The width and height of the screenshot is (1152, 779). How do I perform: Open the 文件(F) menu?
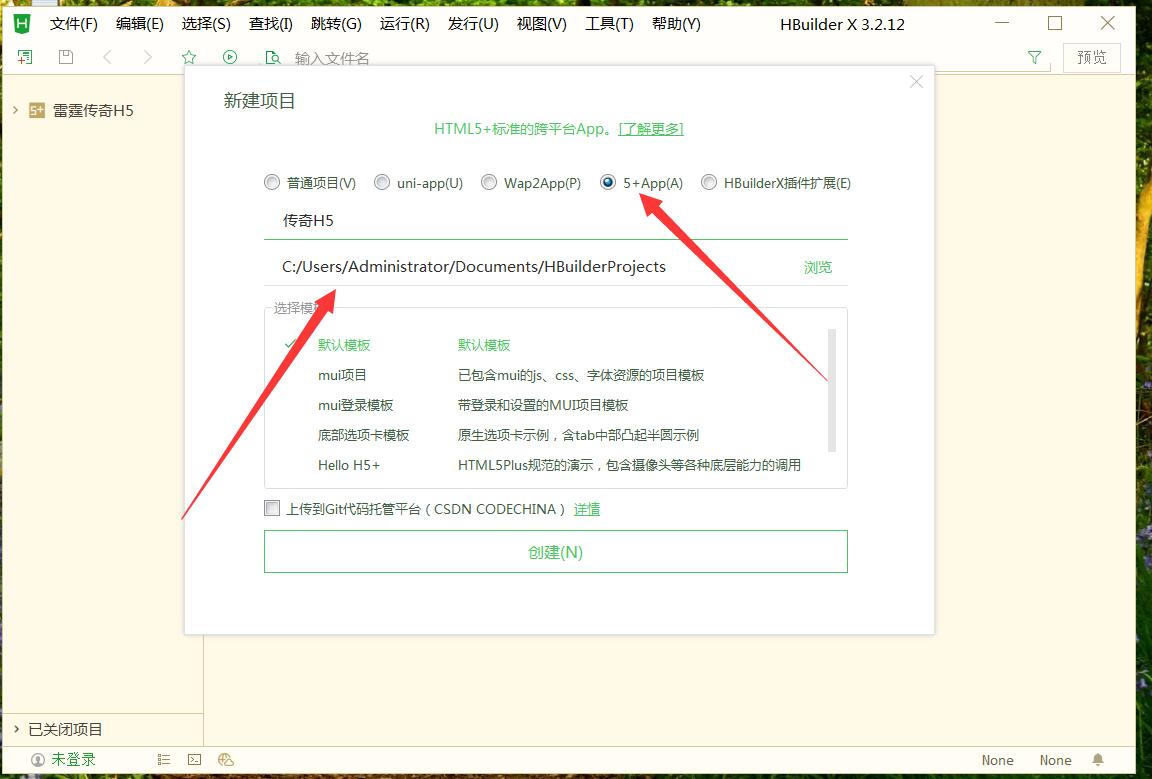74,24
